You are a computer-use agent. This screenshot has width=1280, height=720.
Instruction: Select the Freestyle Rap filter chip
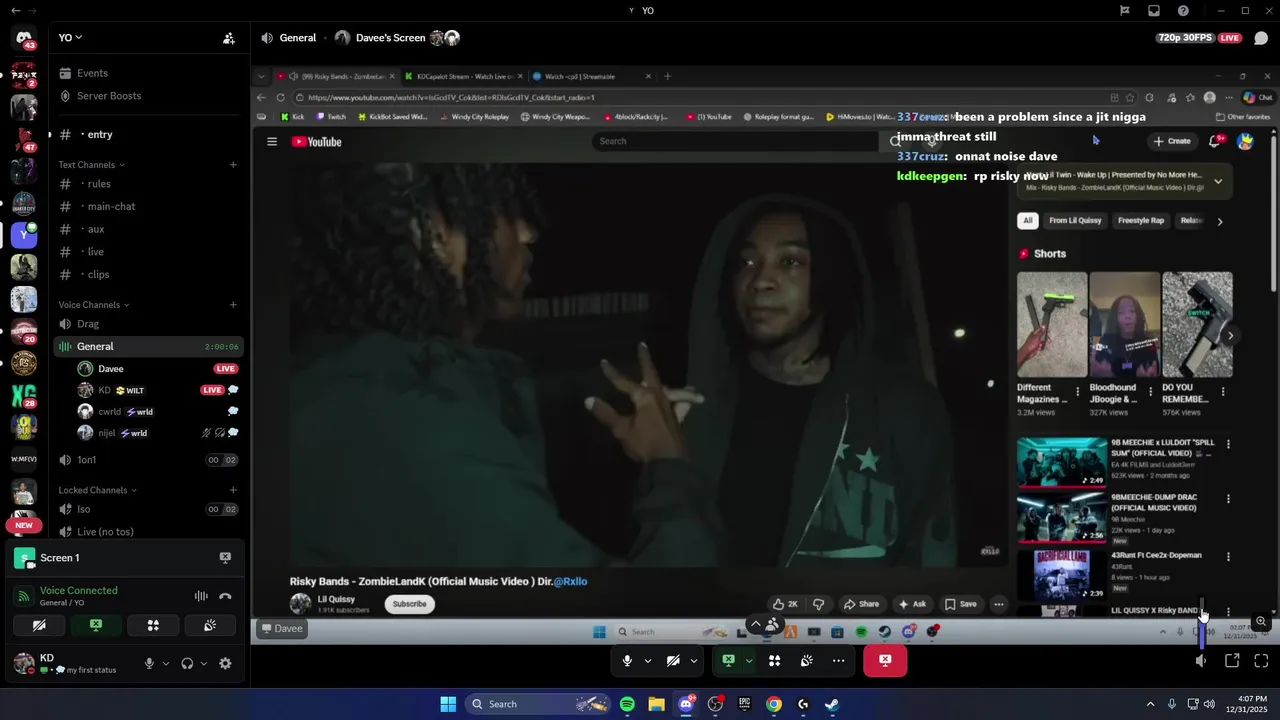point(1141,221)
